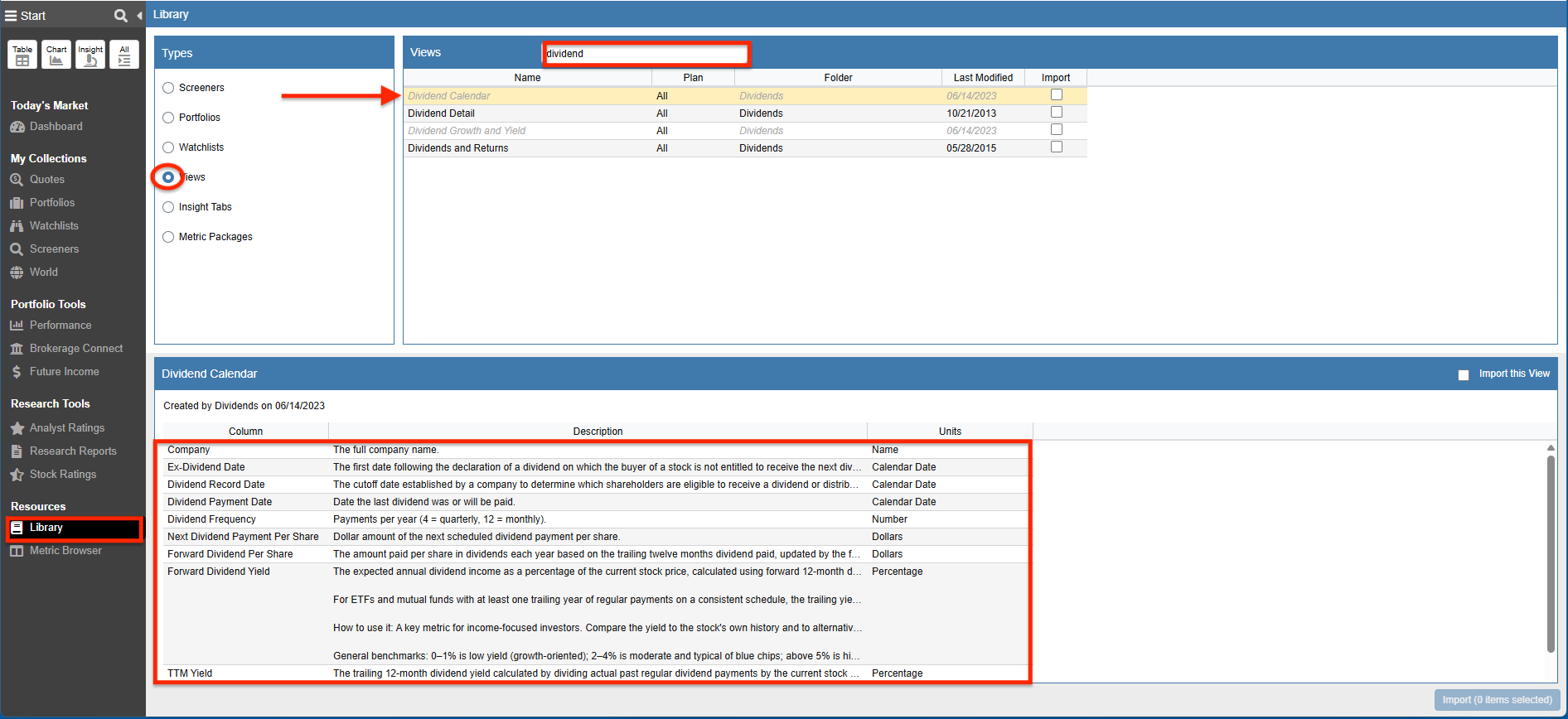Click the Screeners magnifier icon in sidebar
Viewport: 1568px width, 719px height.
point(17,249)
